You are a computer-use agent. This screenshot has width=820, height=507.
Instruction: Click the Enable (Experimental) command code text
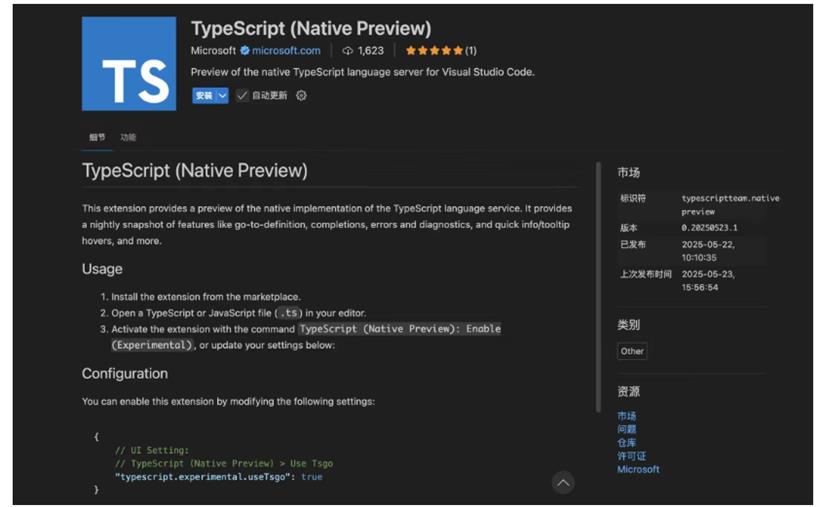306,337
